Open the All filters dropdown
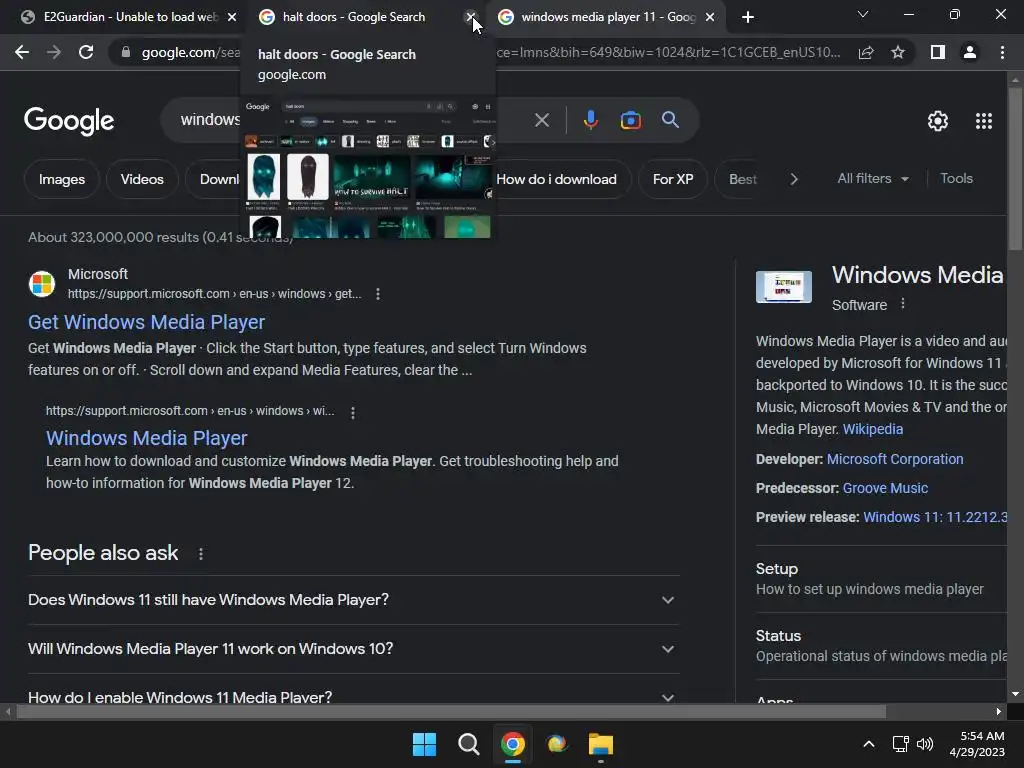The width and height of the screenshot is (1024, 768). [872, 178]
